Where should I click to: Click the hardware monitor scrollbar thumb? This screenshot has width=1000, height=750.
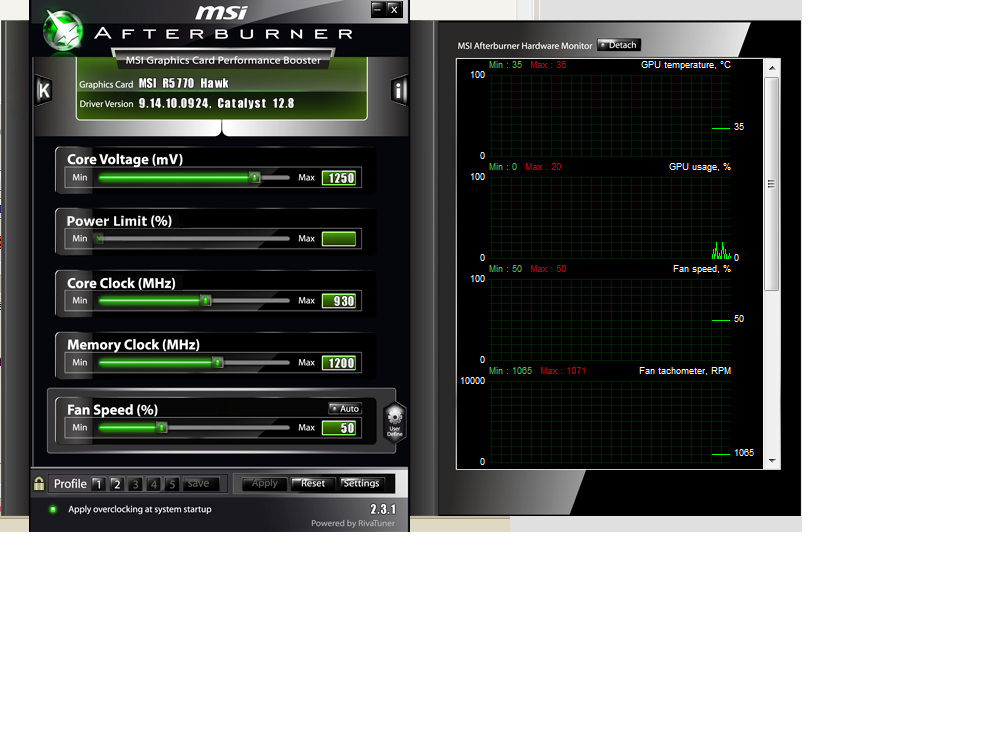pyautogui.click(x=772, y=184)
